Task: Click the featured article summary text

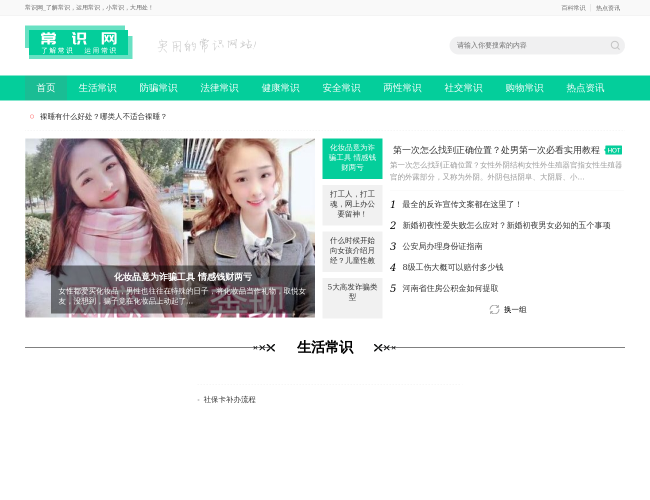Action: 506,171
